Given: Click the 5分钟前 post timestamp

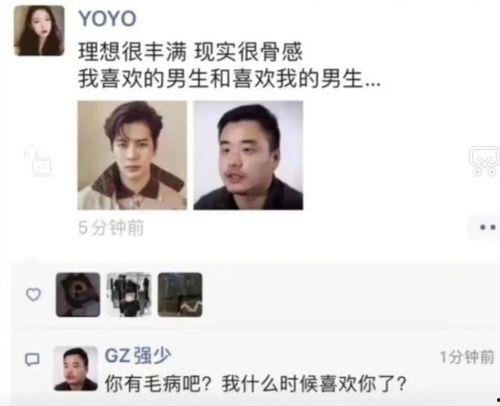Looking at the screenshot, I should (111, 228).
